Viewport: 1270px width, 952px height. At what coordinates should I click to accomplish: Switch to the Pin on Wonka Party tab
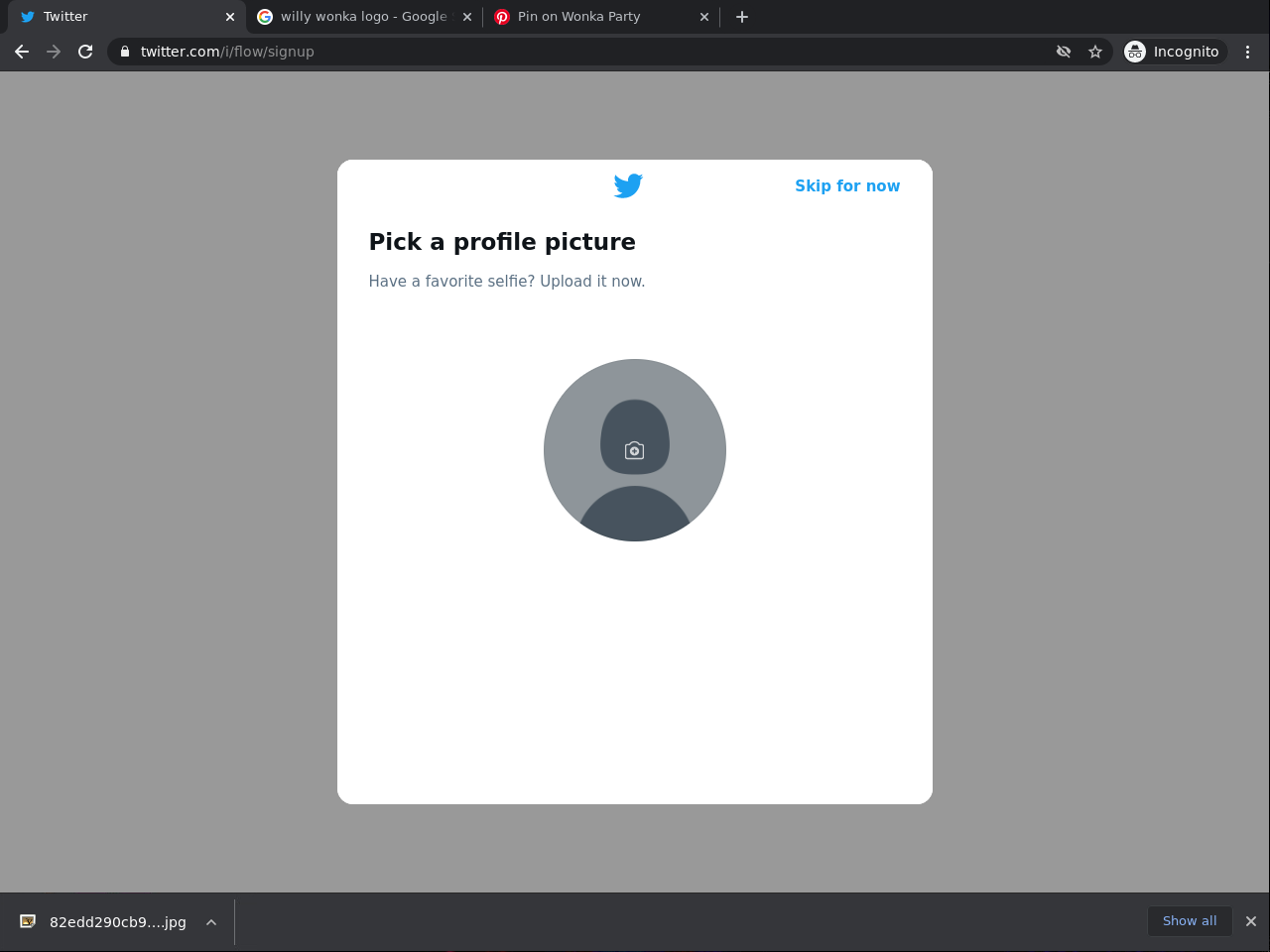pyautogui.click(x=601, y=17)
